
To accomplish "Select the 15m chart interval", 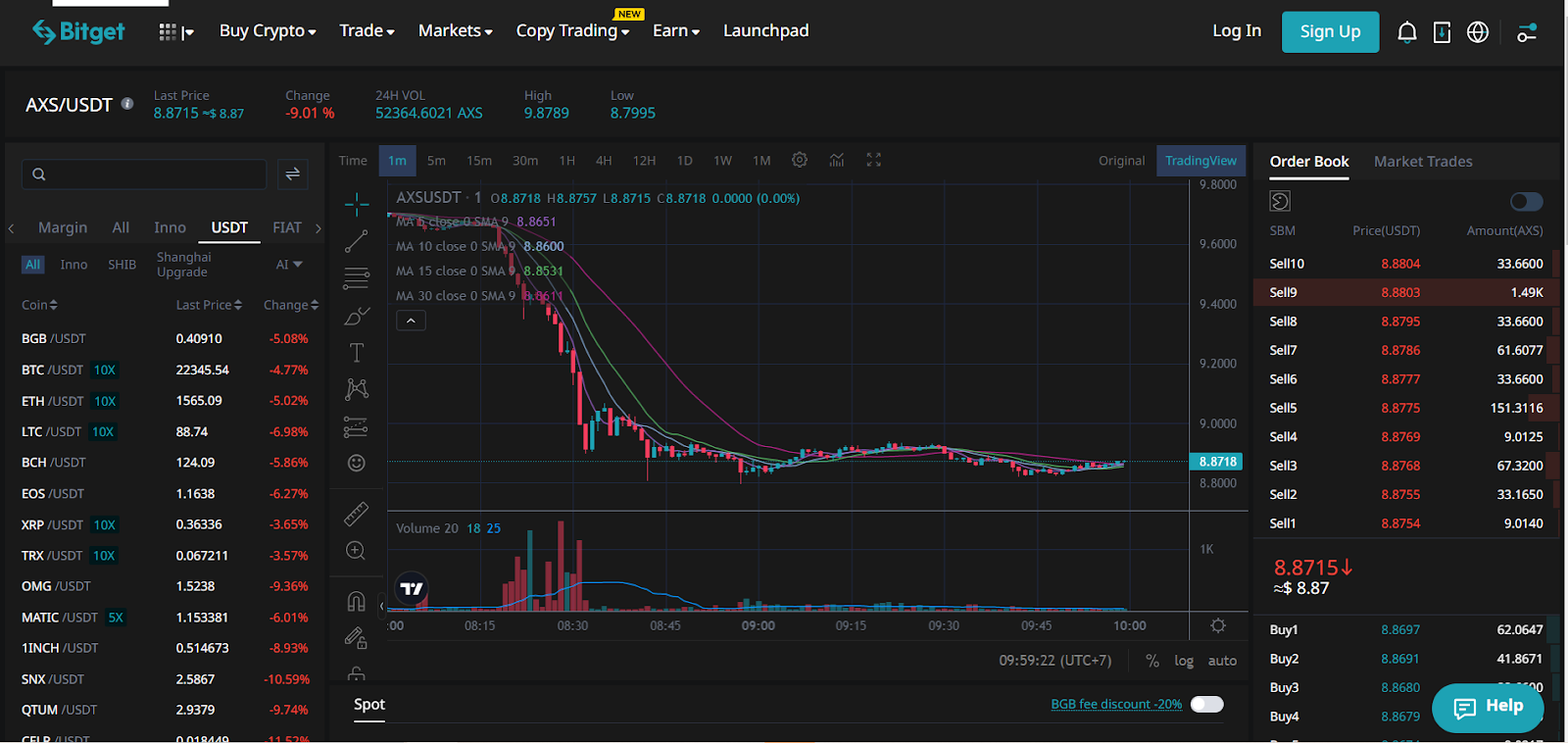I will [x=479, y=161].
